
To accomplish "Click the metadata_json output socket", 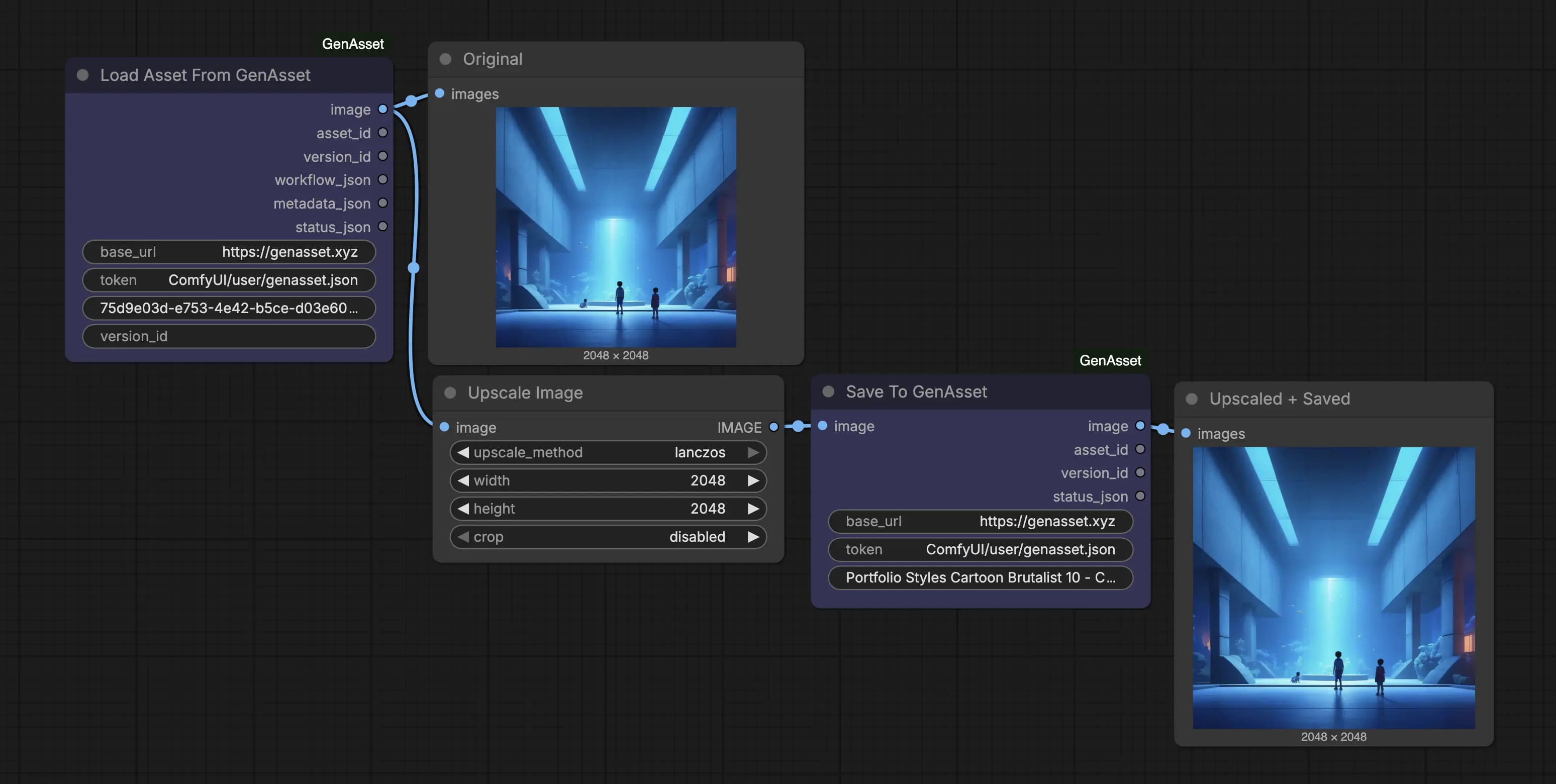I will pos(382,203).
